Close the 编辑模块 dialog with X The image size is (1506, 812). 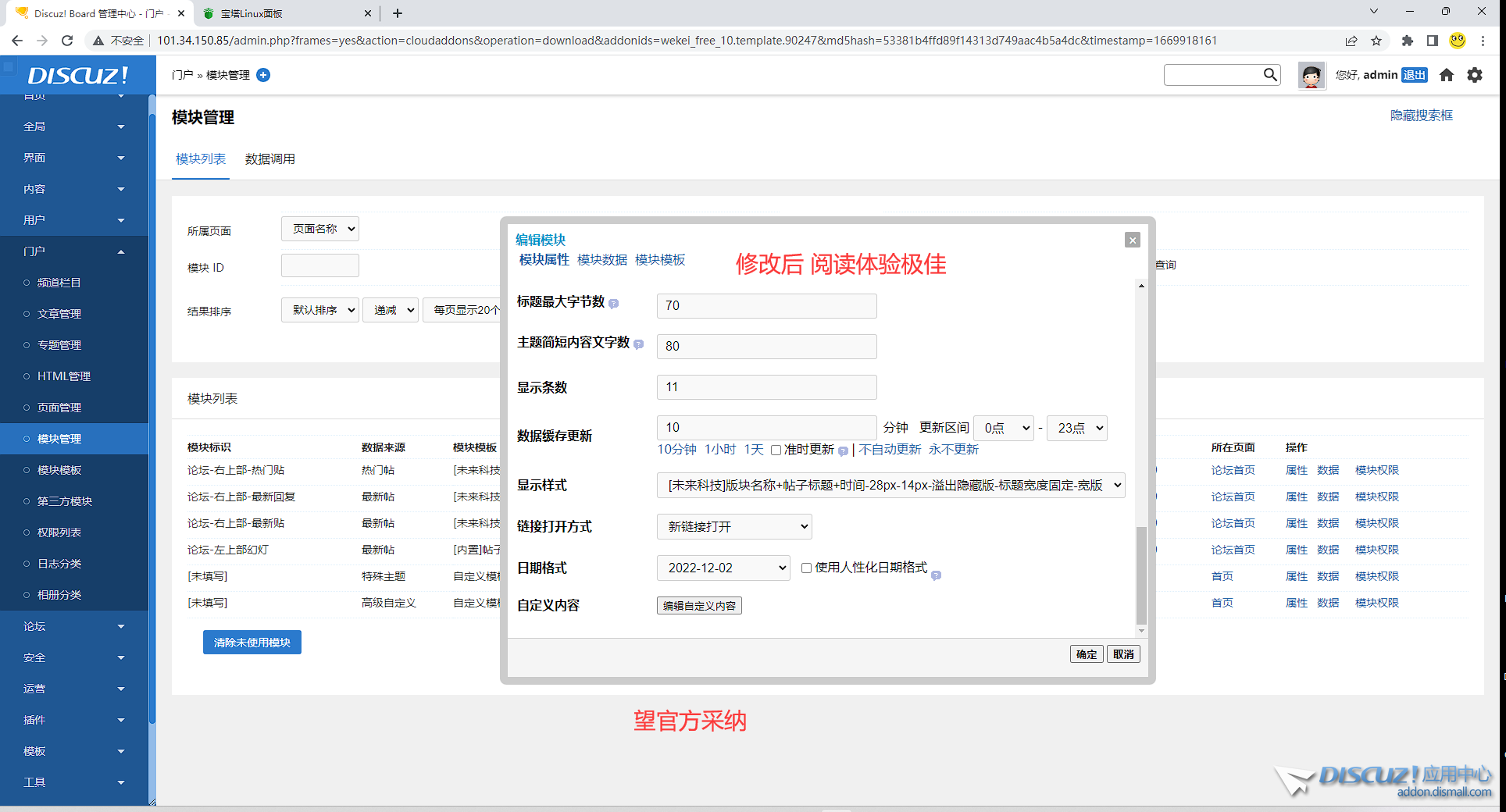tap(1133, 240)
